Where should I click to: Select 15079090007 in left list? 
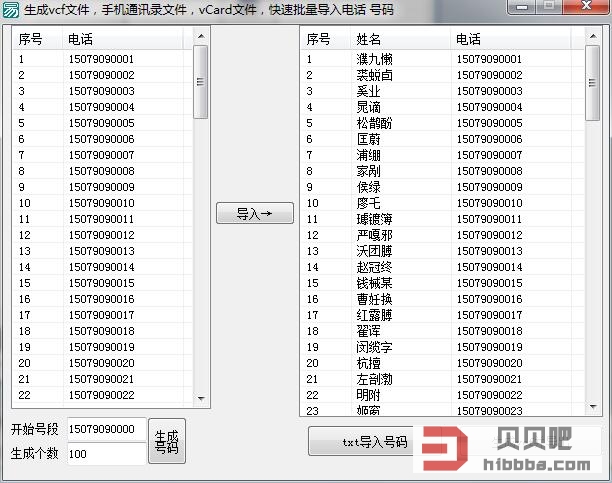pyautogui.click(x=101, y=155)
